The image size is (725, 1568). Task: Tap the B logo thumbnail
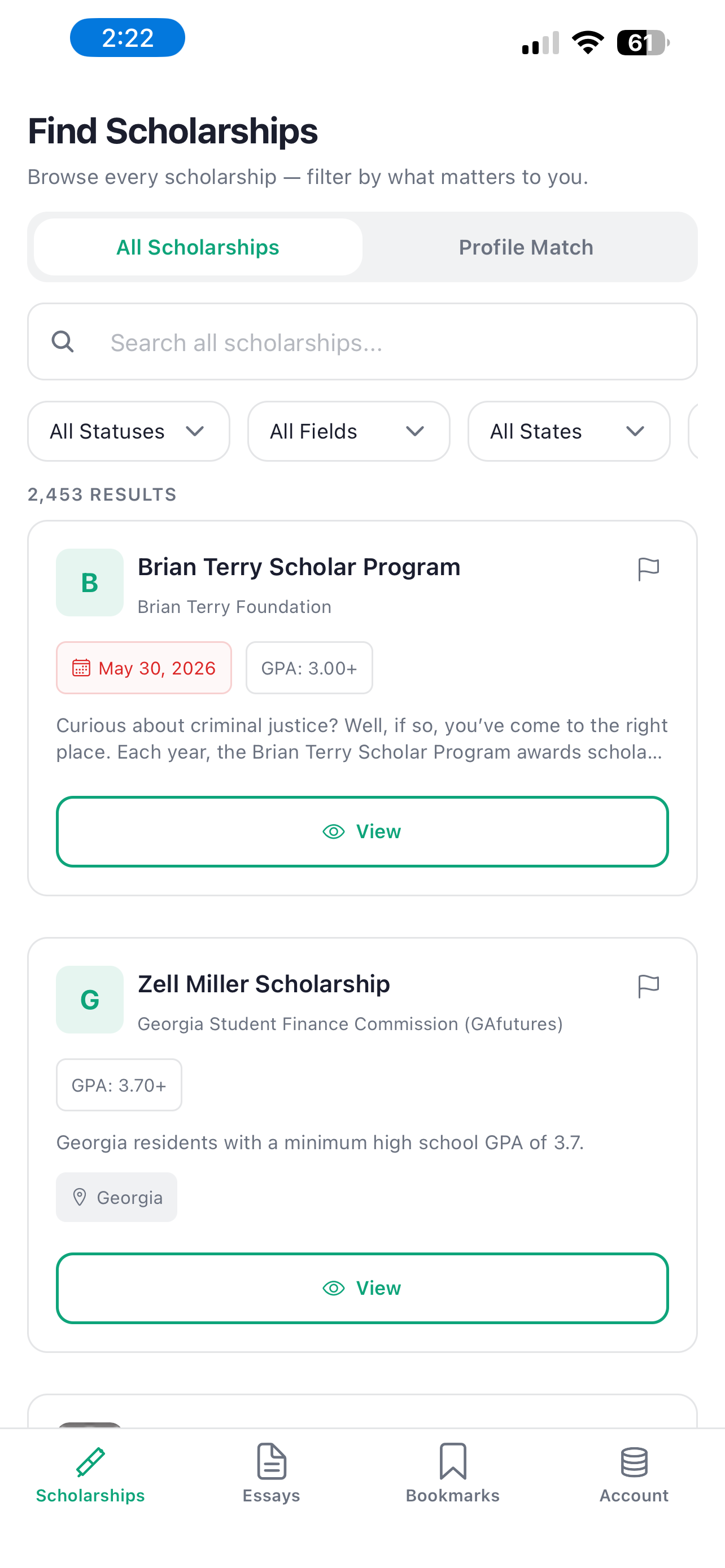click(x=90, y=582)
